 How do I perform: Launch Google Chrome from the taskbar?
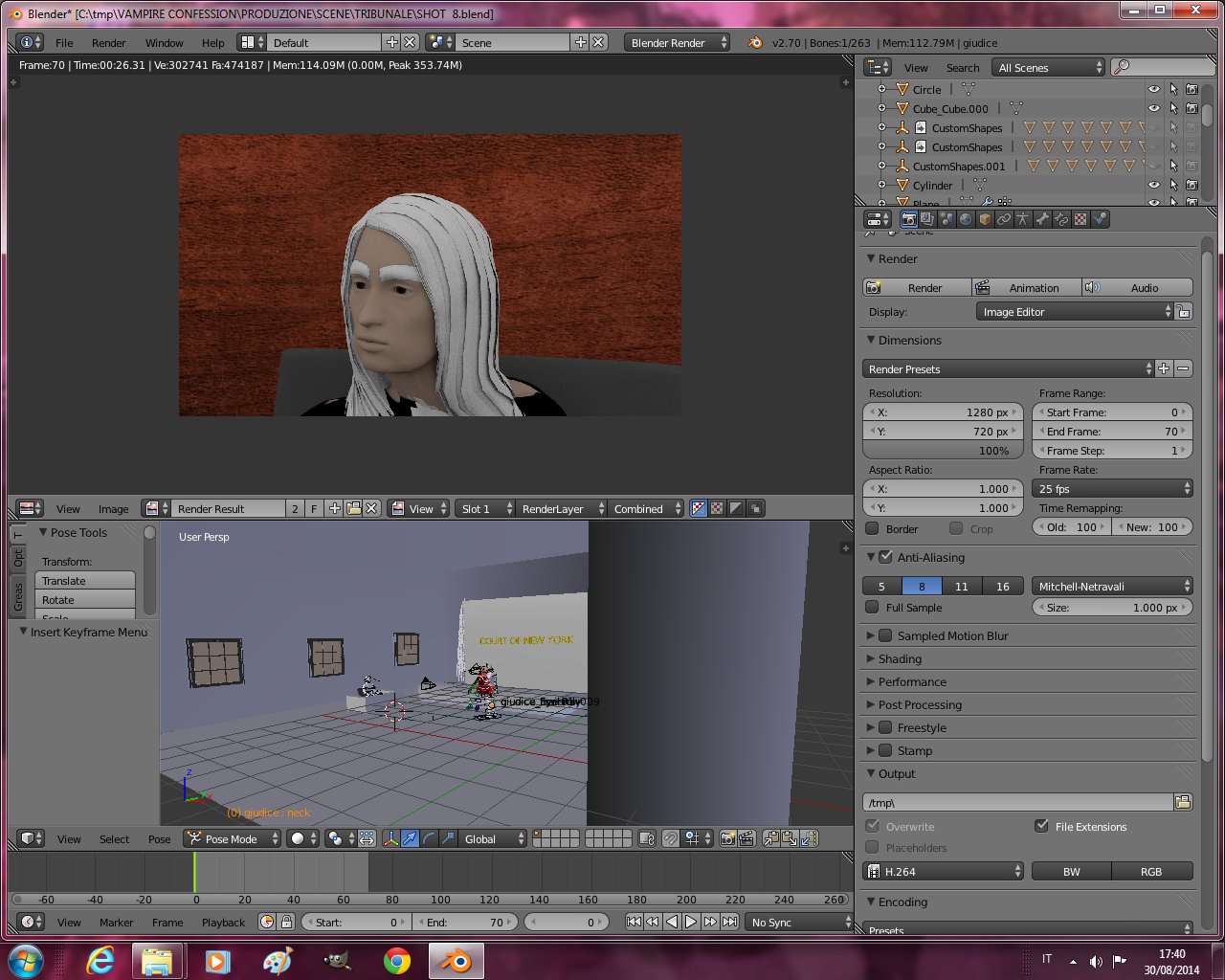pos(397,960)
